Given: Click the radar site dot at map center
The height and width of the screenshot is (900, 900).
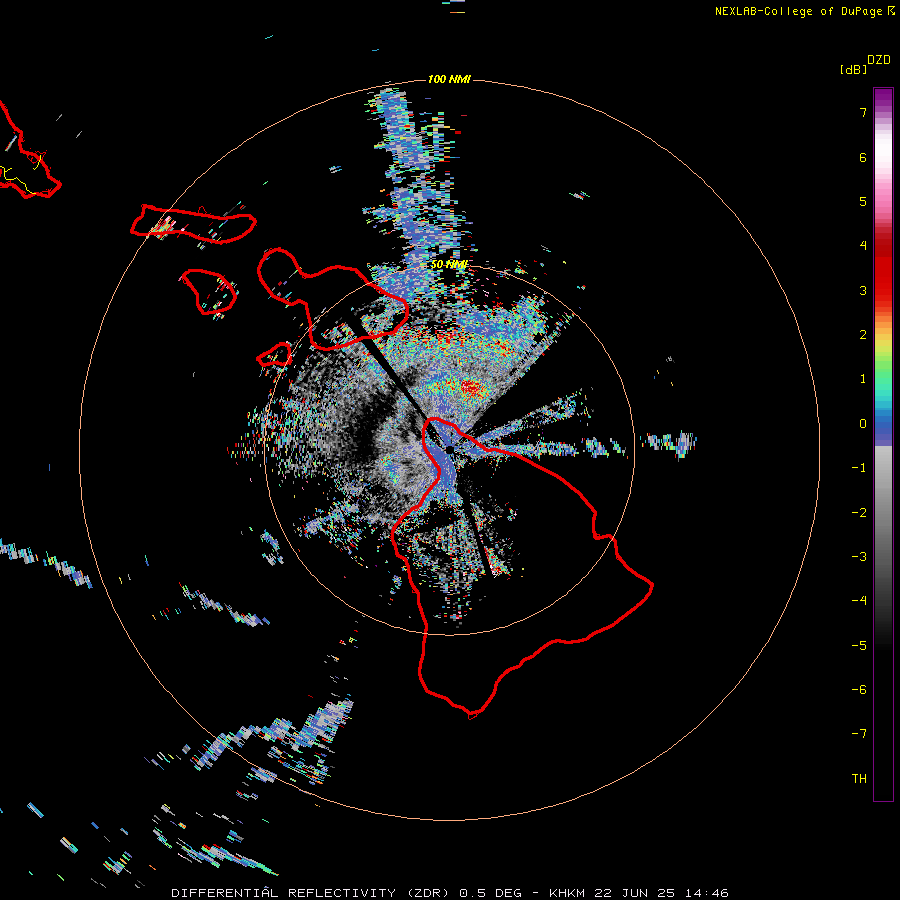Looking at the screenshot, I should coord(449,449).
